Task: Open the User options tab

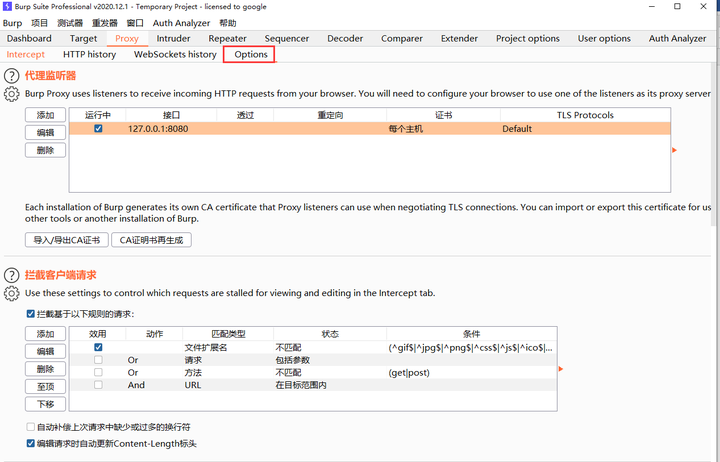Action: click(x=604, y=39)
